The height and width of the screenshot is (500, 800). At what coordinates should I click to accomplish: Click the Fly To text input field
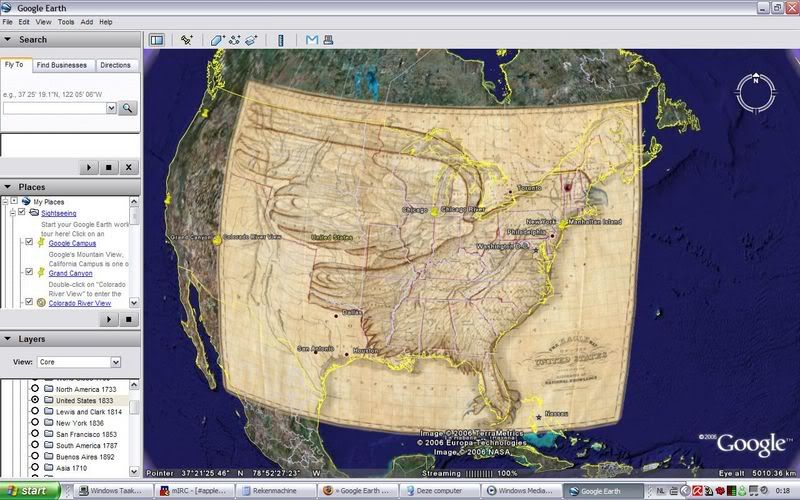55,108
